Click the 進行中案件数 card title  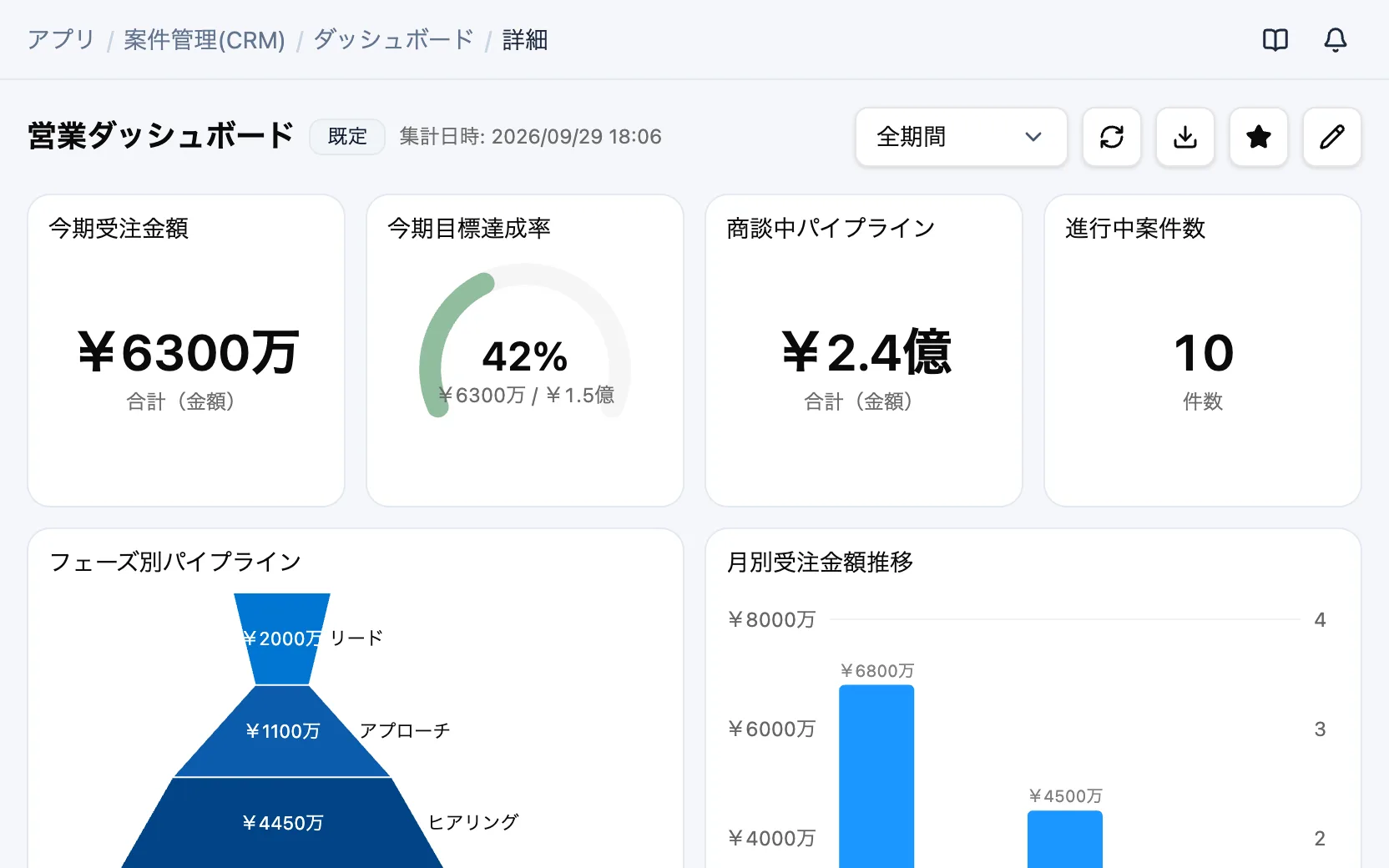(1135, 228)
